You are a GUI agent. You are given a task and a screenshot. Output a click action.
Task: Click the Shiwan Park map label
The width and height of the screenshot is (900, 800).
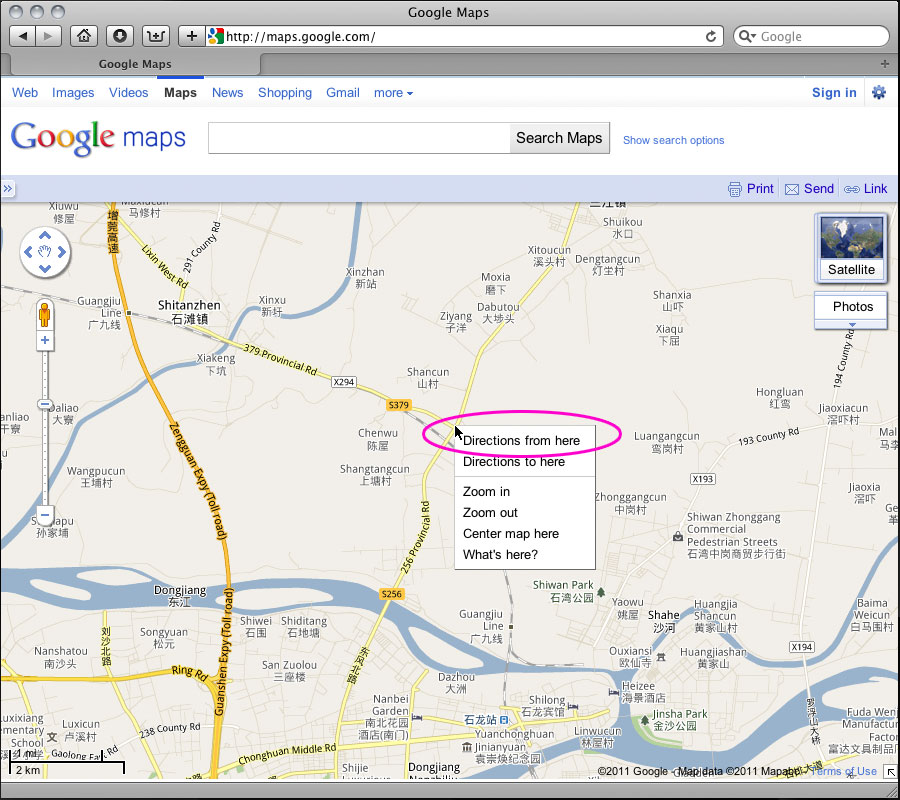[x=563, y=591]
